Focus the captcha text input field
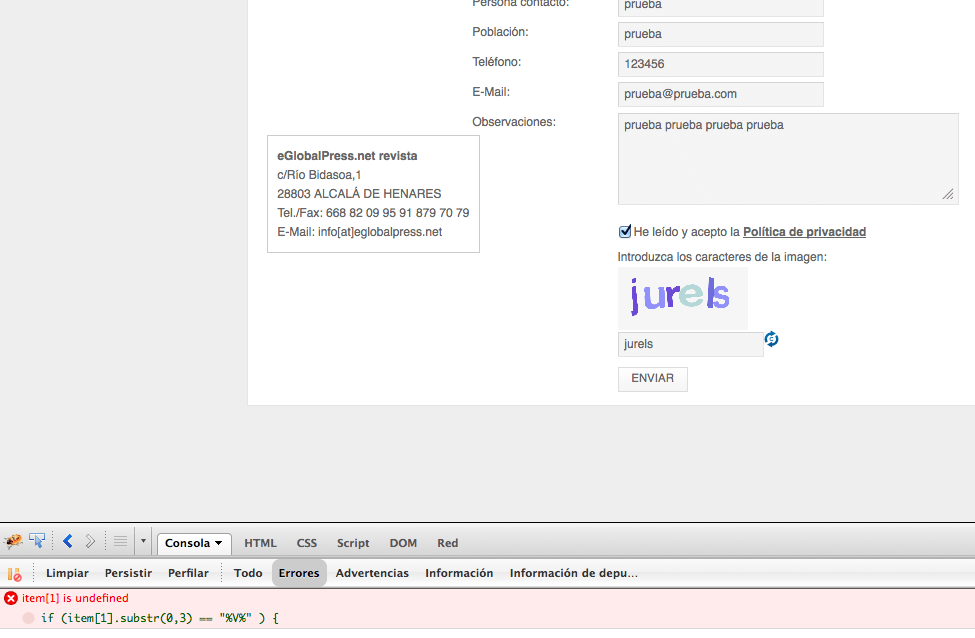The width and height of the screenshot is (975, 638). pos(690,344)
